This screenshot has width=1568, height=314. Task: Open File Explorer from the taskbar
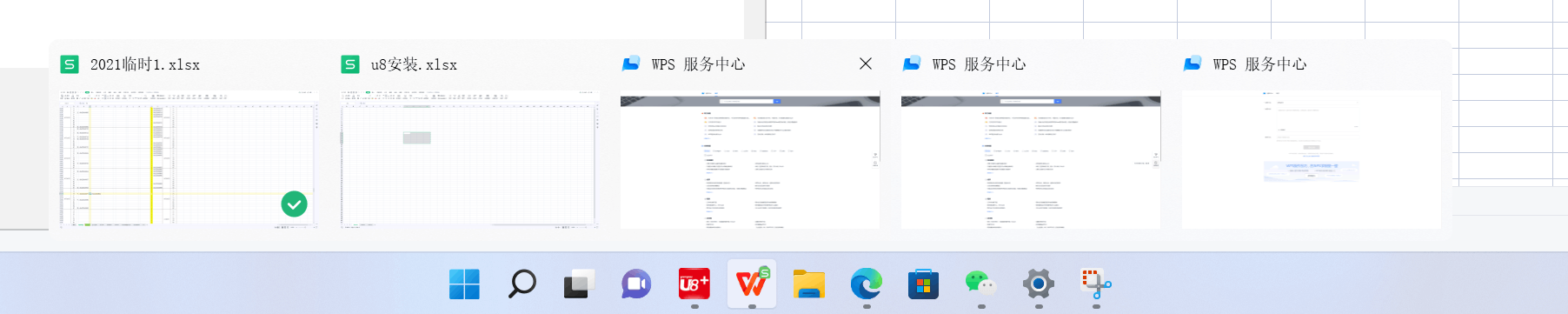(808, 284)
